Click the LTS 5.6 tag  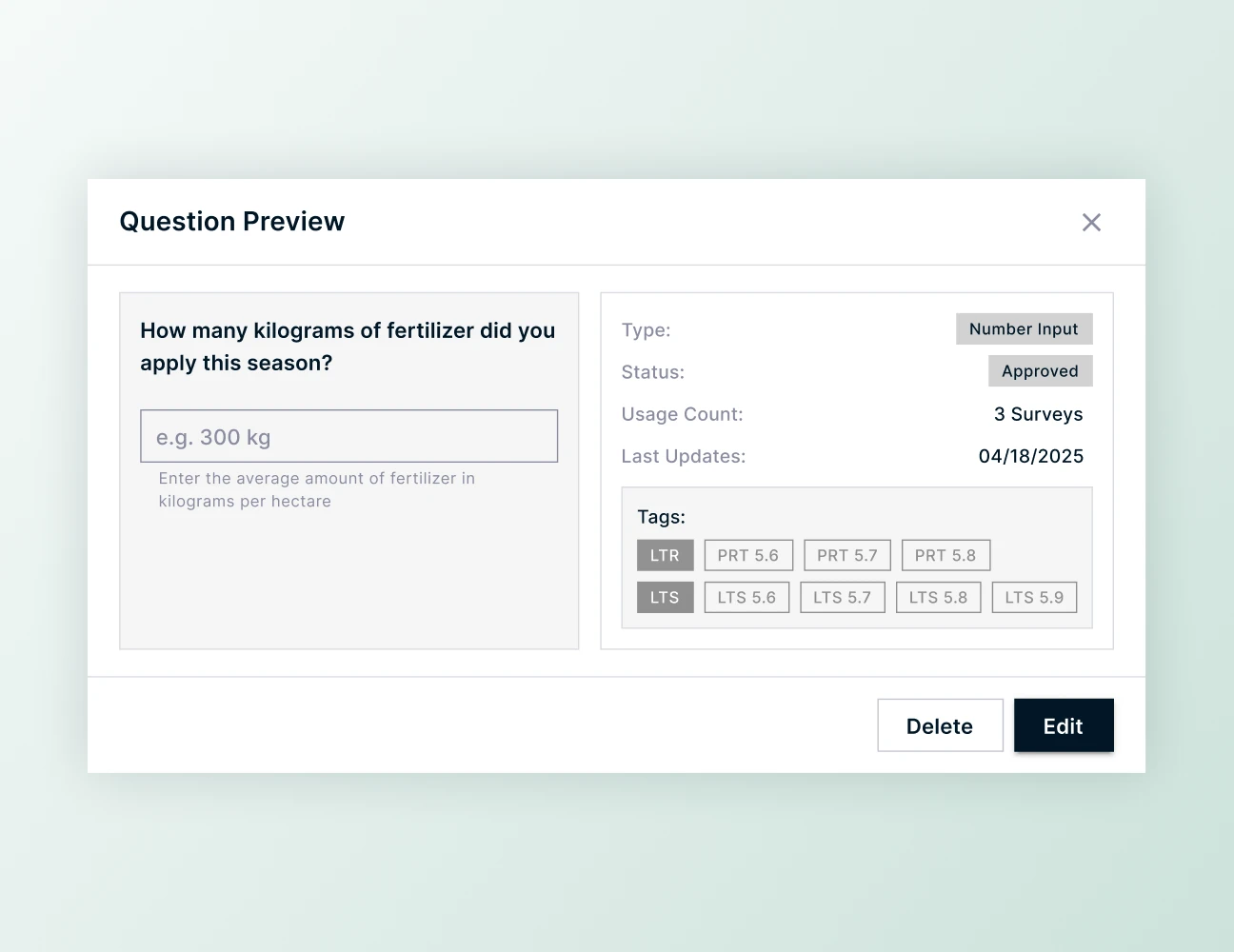pyautogui.click(x=746, y=597)
